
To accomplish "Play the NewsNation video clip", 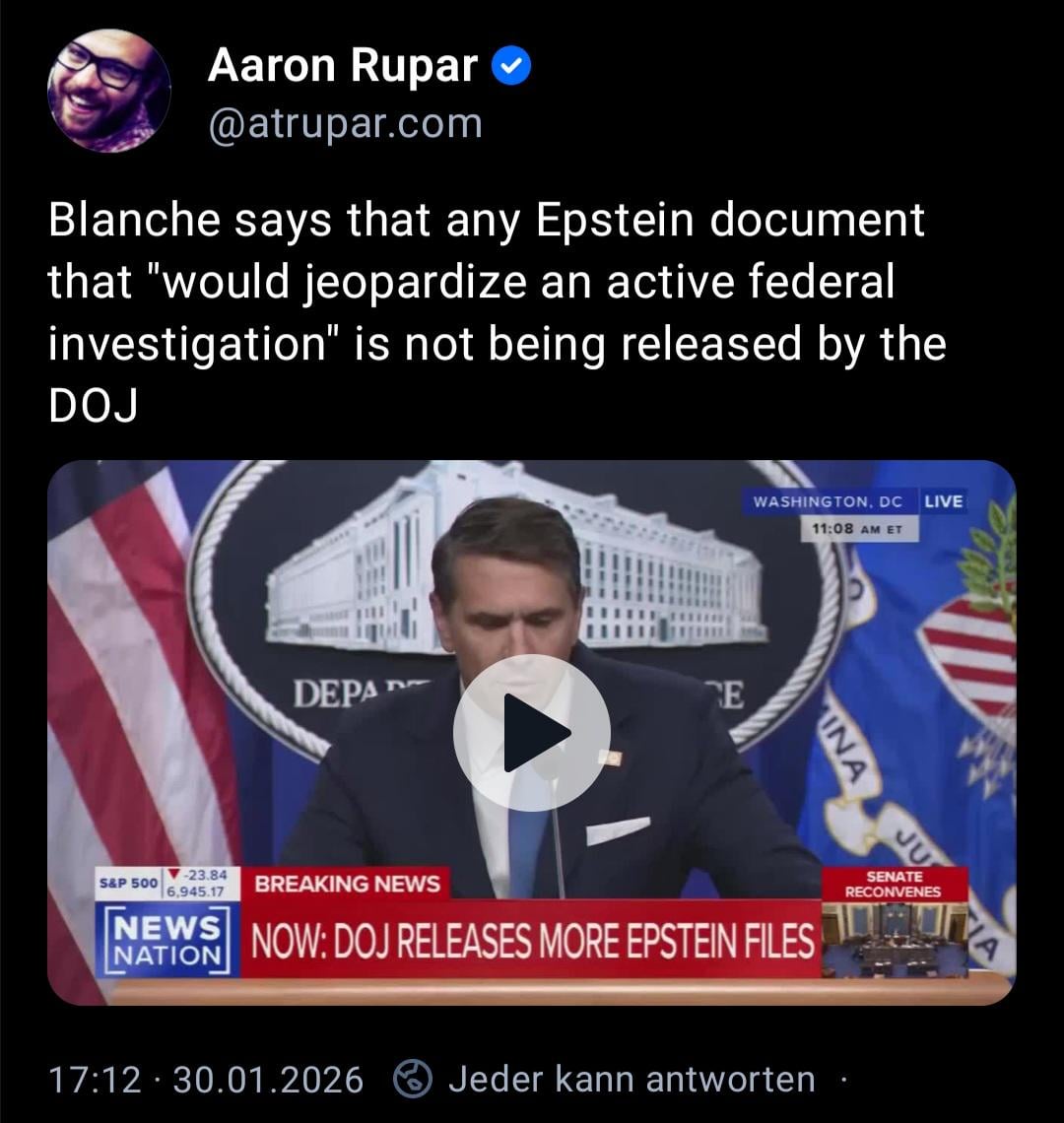I will (531, 732).
